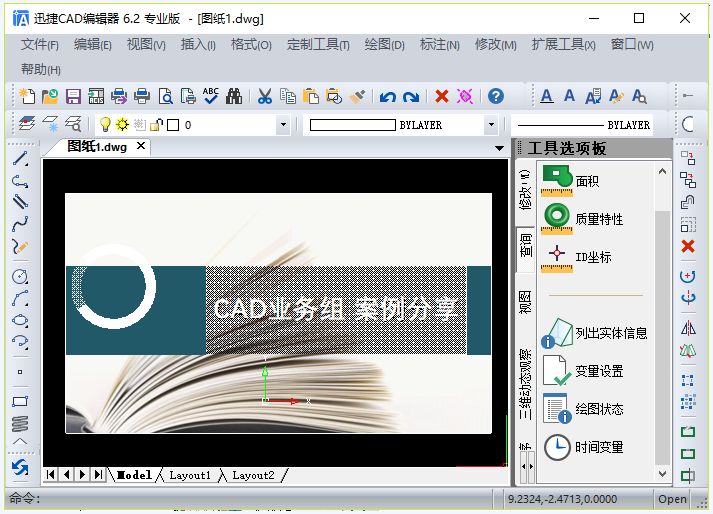
Task: Open the Find binoculars tool
Action: coord(234,96)
